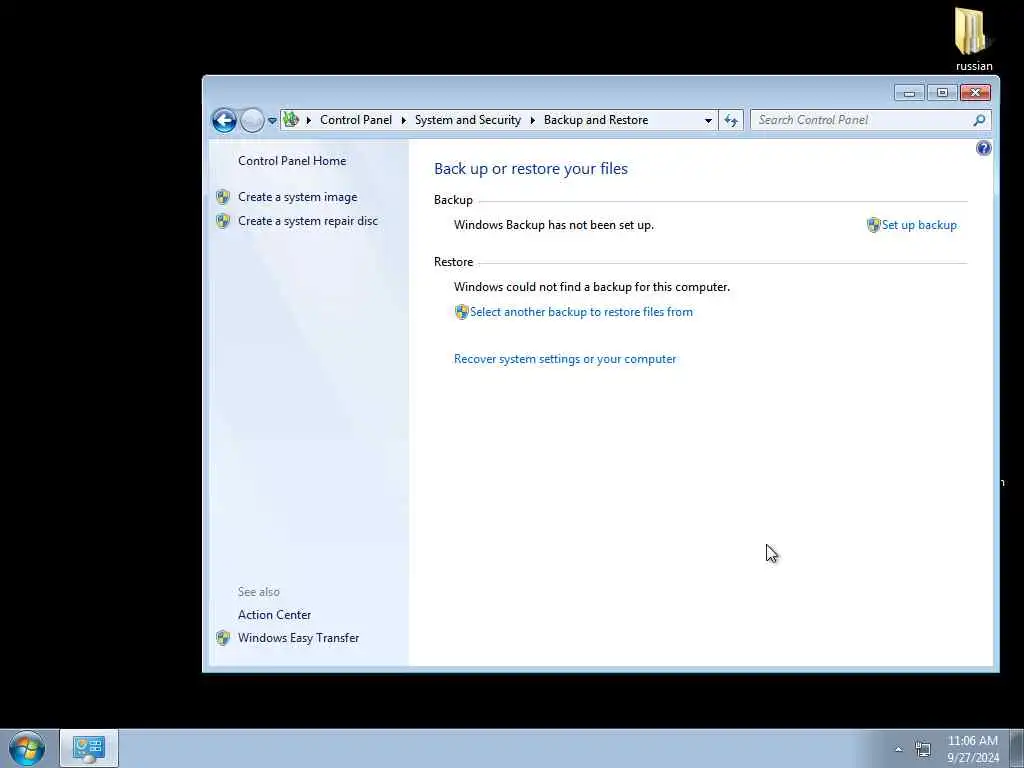Click Create a system repair disc link
Image resolution: width=1024 pixels, height=768 pixels.
(308, 221)
